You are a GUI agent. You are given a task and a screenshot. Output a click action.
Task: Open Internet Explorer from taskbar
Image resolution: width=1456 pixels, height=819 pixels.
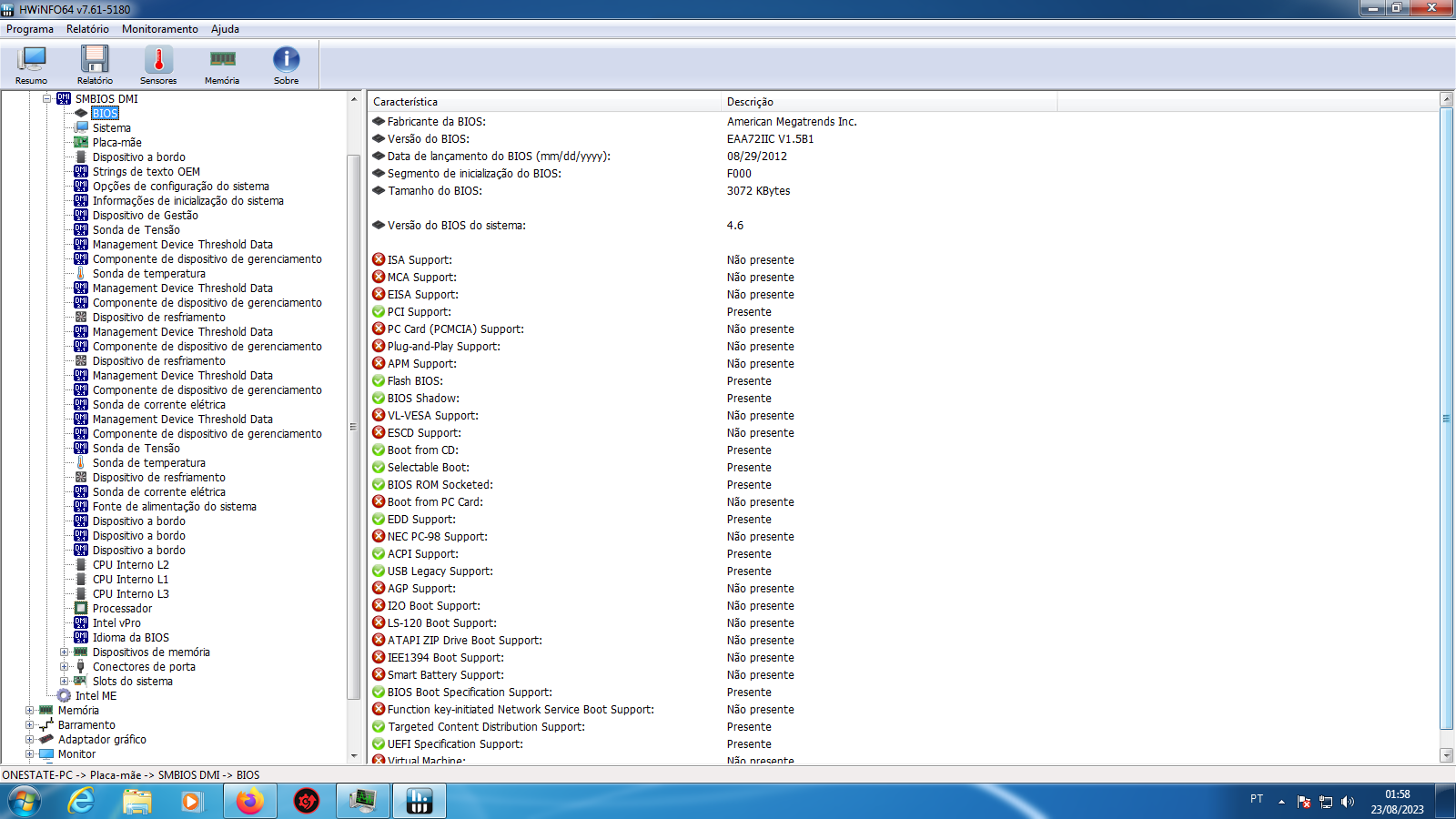pos(81,801)
